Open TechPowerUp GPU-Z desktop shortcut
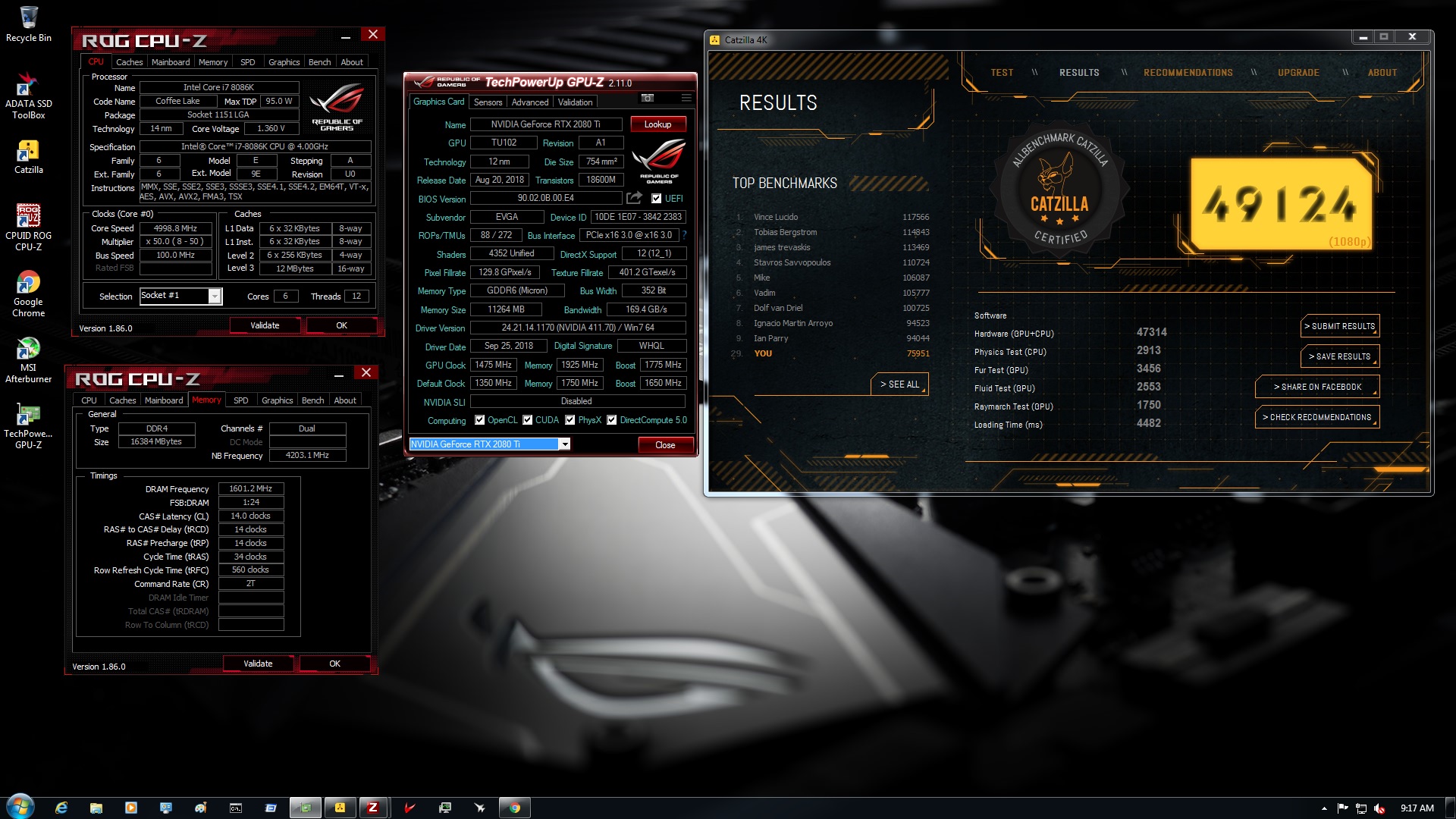 [x=28, y=425]
